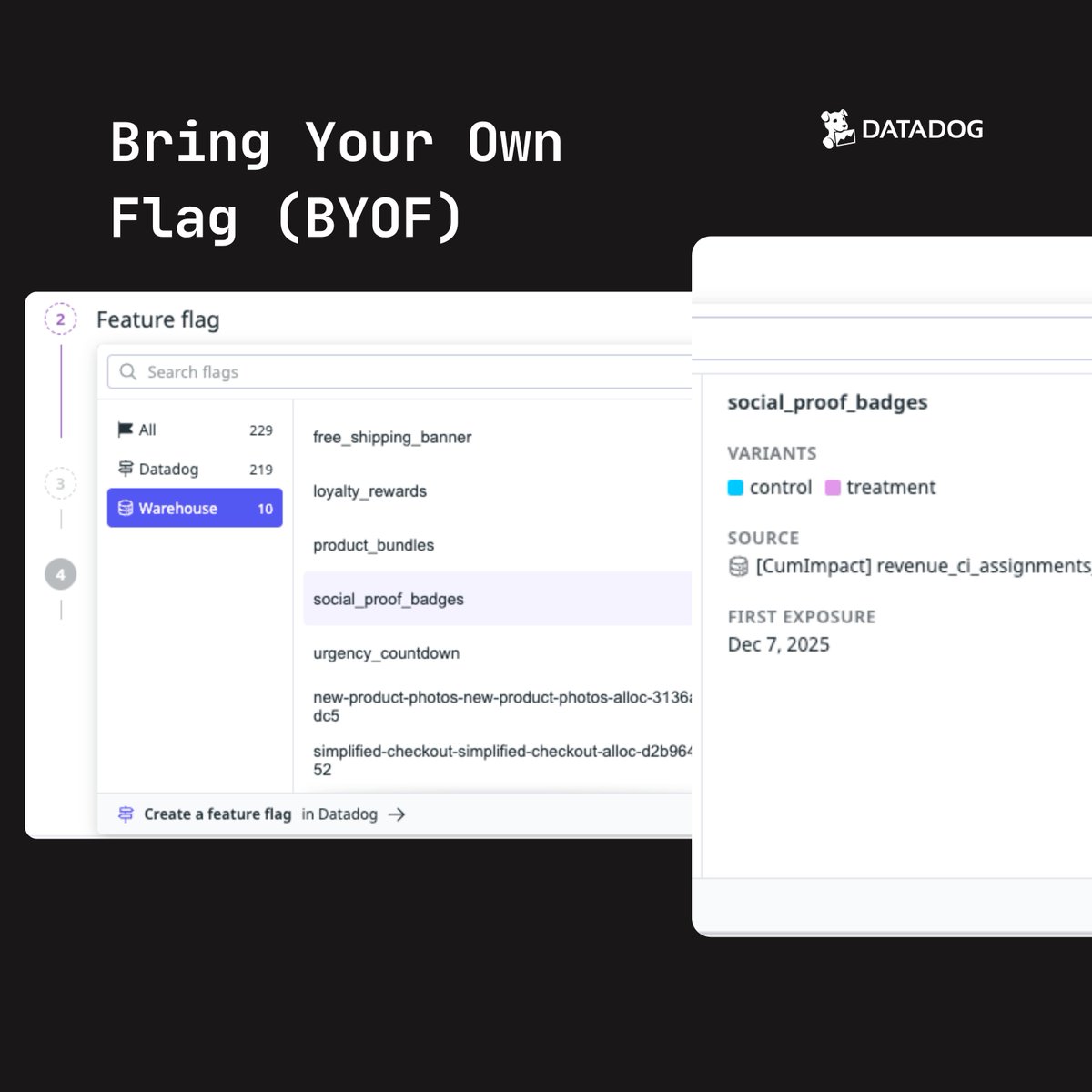Screen dimensions: 1092x1092
Task: Click the 219 count next to Datadog
Action: (x=261, y=470)
